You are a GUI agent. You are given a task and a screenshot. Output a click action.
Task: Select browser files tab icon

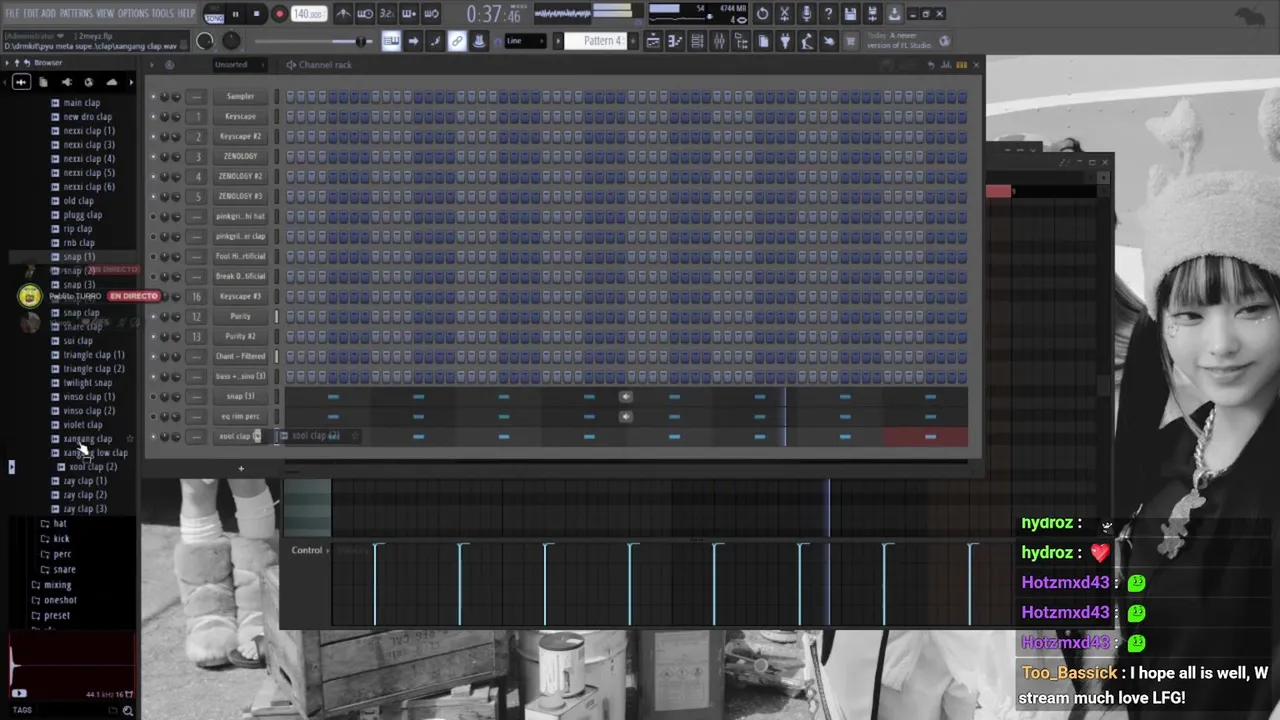coord(43,82)
